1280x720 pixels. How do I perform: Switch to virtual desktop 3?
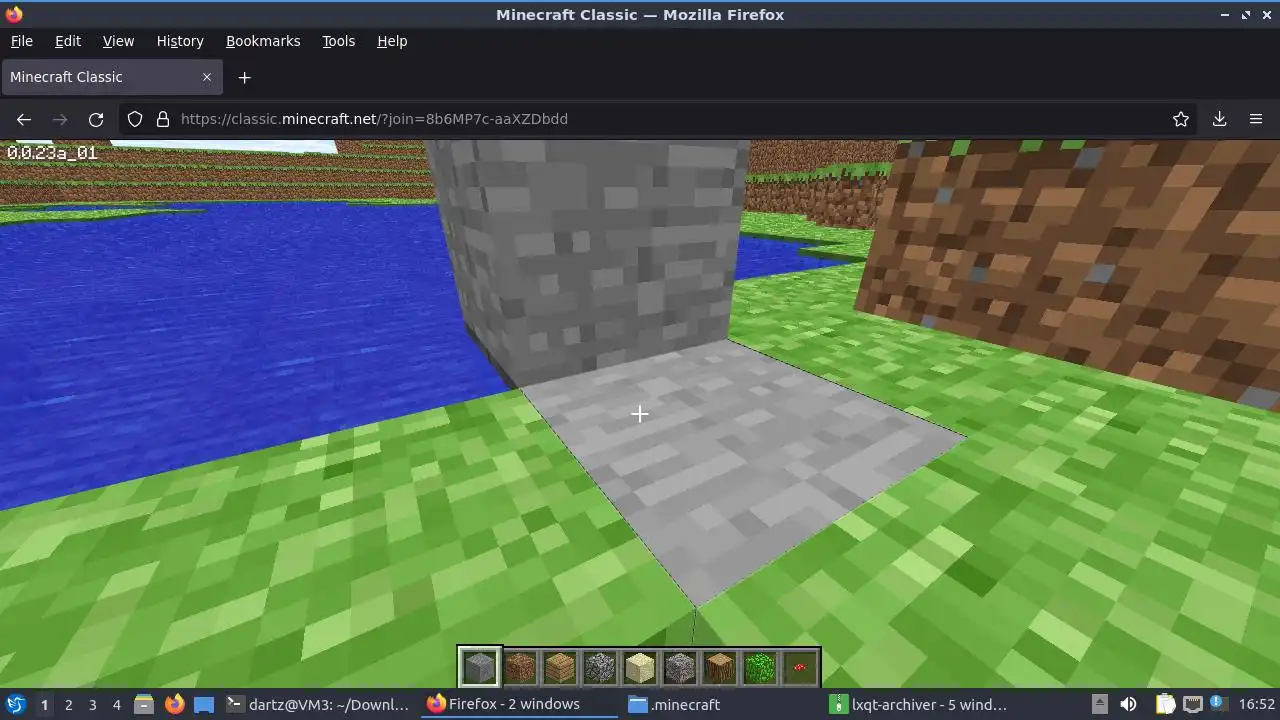tap(92, 705)
